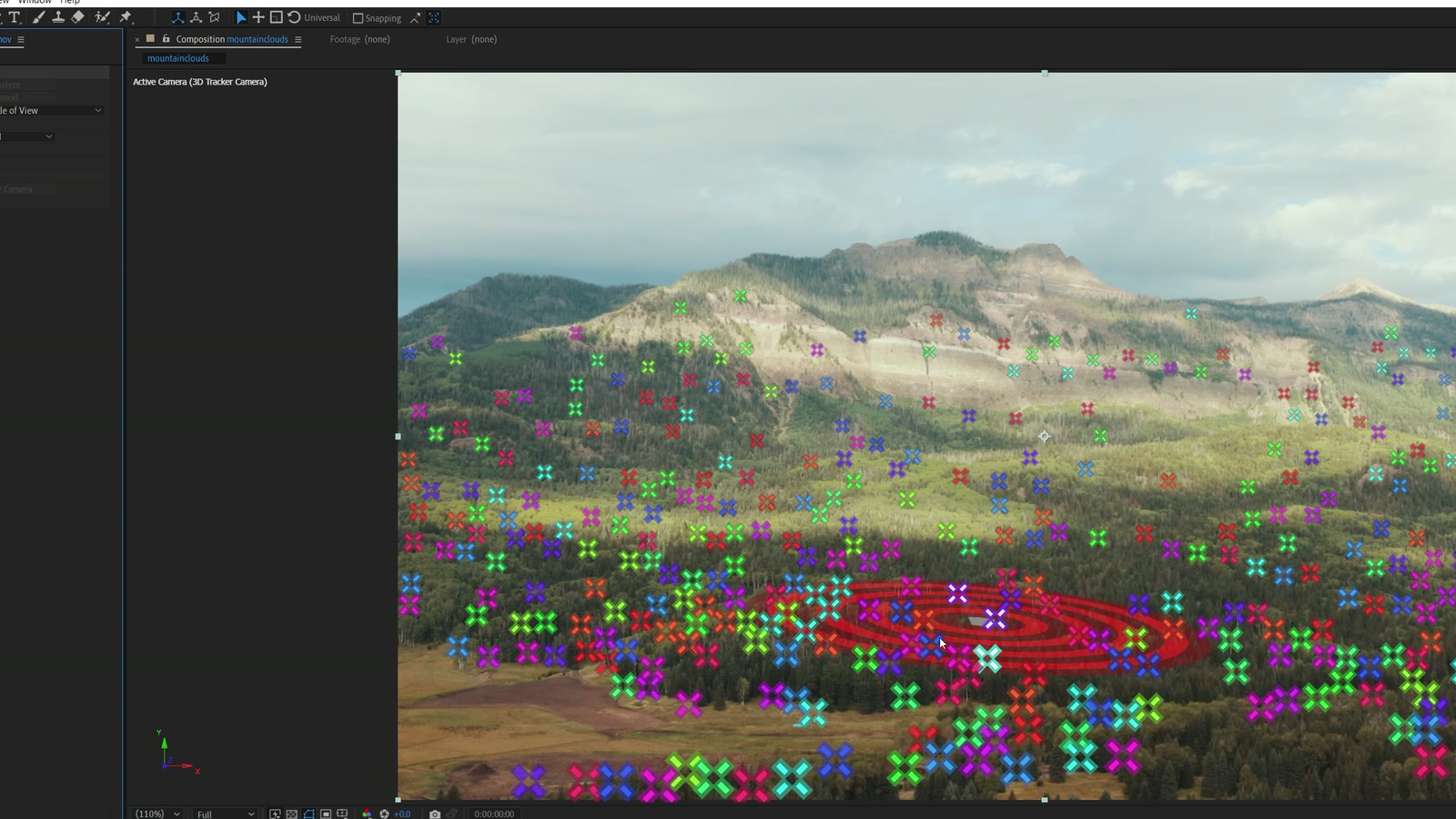Select the Roto Brush tool
1456x819 pixels.
102,17
